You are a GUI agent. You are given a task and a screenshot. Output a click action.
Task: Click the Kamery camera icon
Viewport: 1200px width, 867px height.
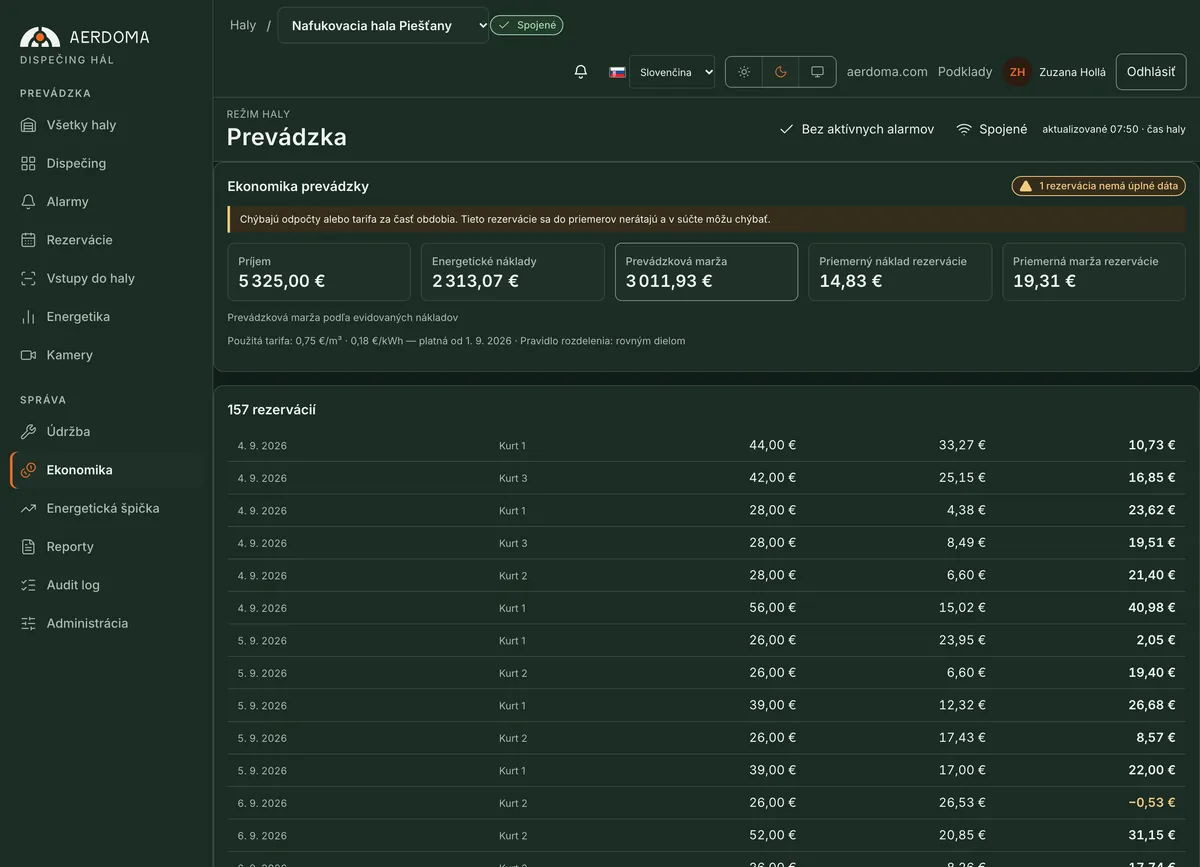[x=28, y=355]
